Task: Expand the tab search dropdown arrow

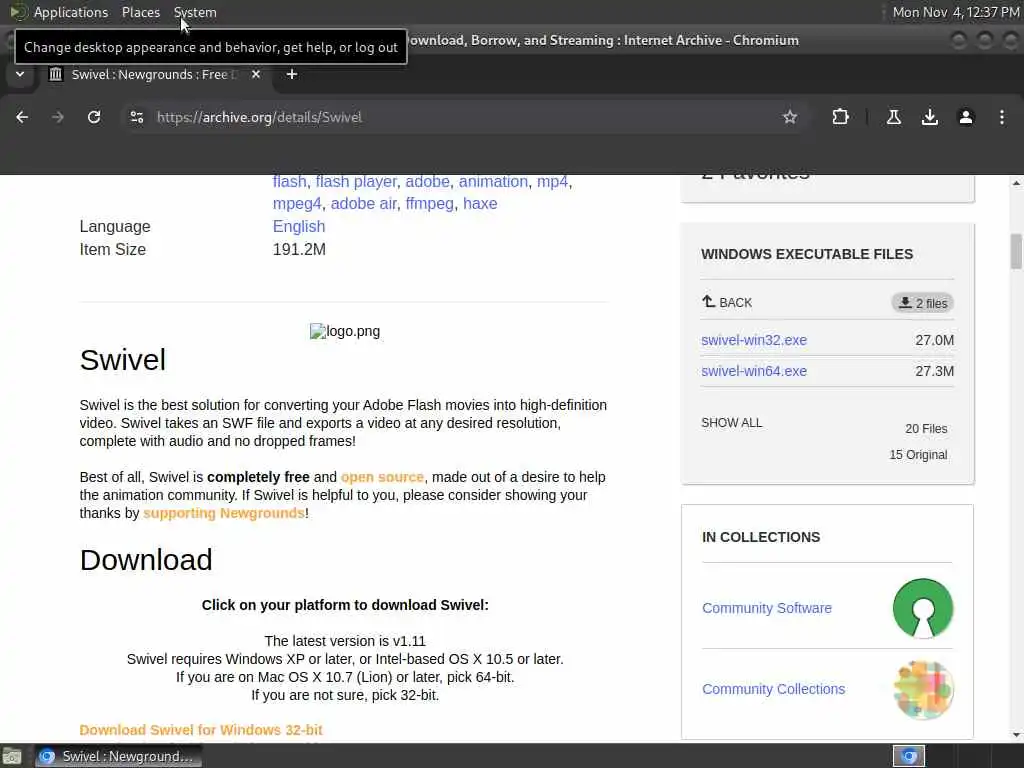Action: click(x=20, y=74)
